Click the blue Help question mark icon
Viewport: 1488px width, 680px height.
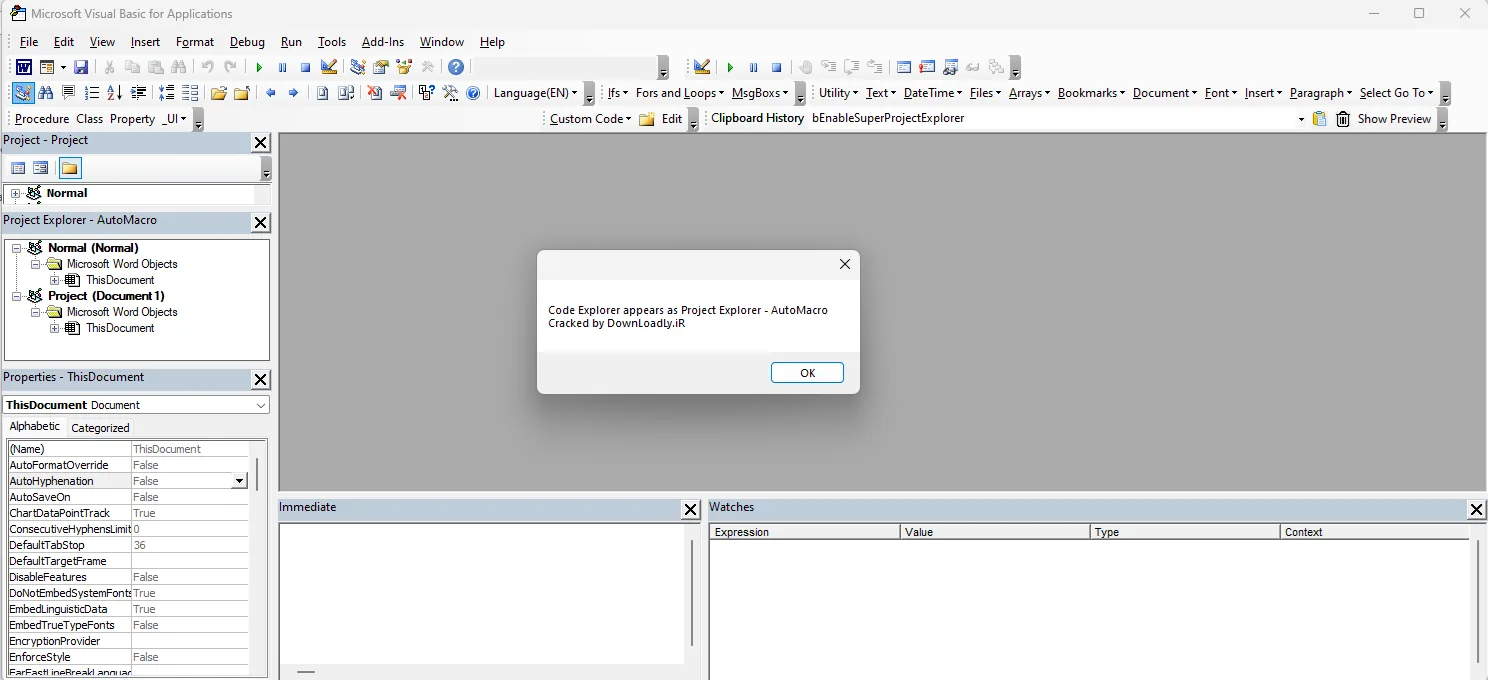(456, 67)
